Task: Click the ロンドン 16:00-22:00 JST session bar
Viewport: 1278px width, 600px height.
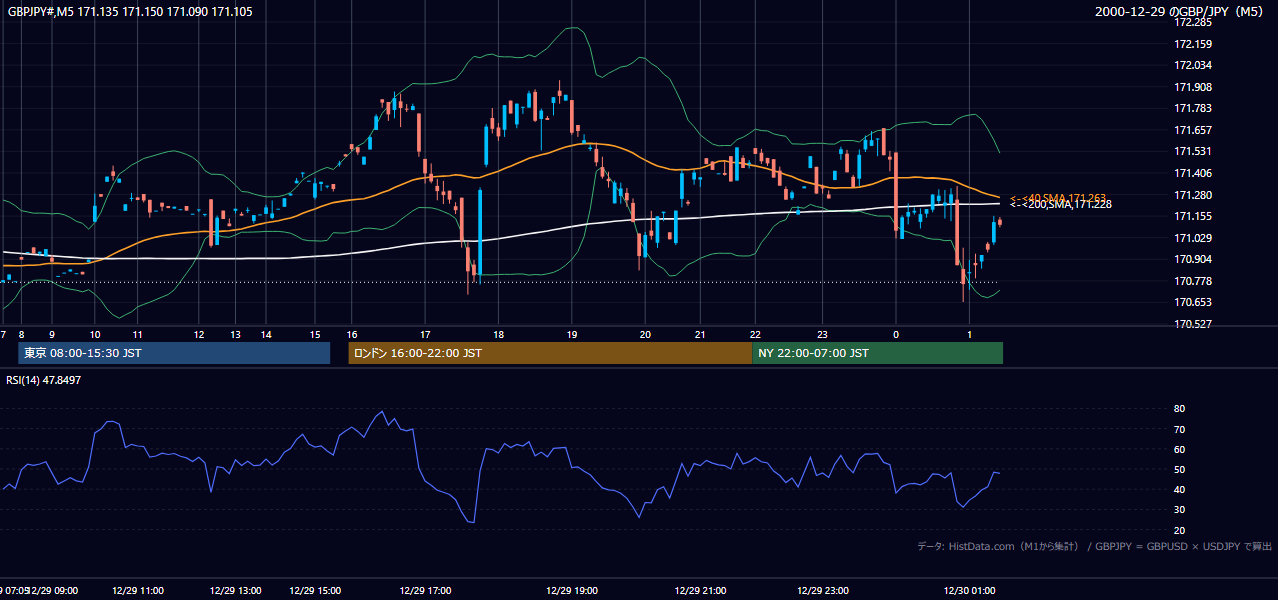Action: click(550, 353)
